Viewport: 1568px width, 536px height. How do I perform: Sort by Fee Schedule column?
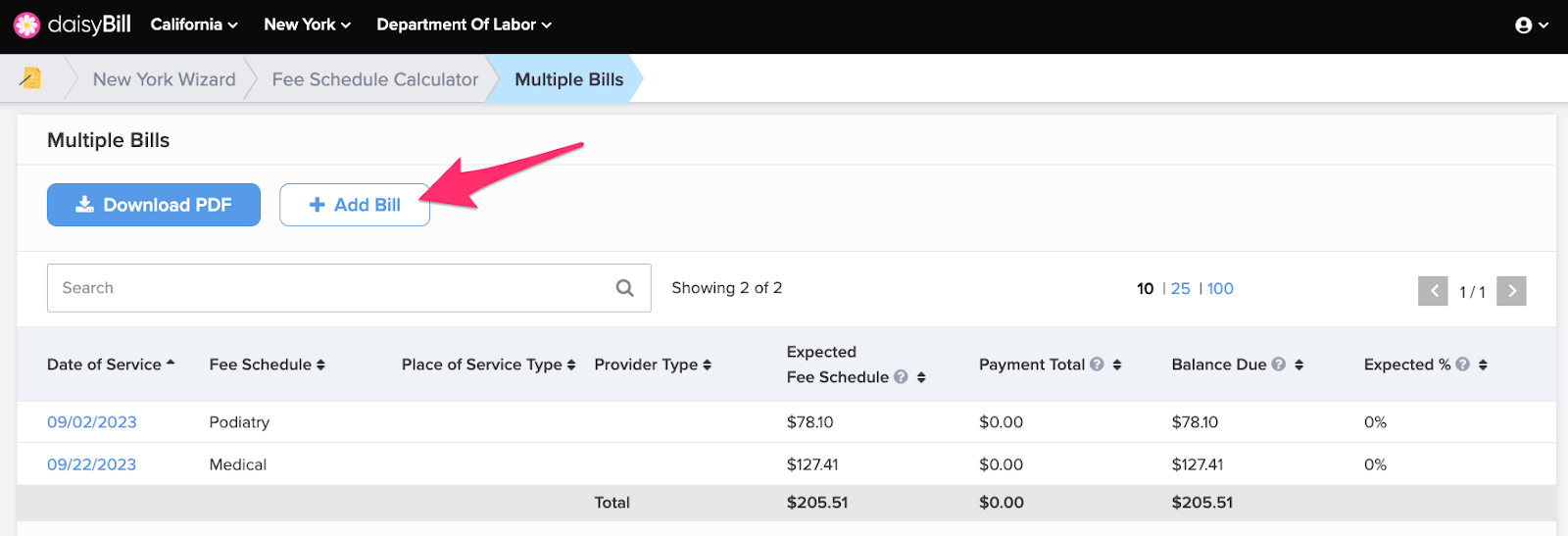(267, 365)
